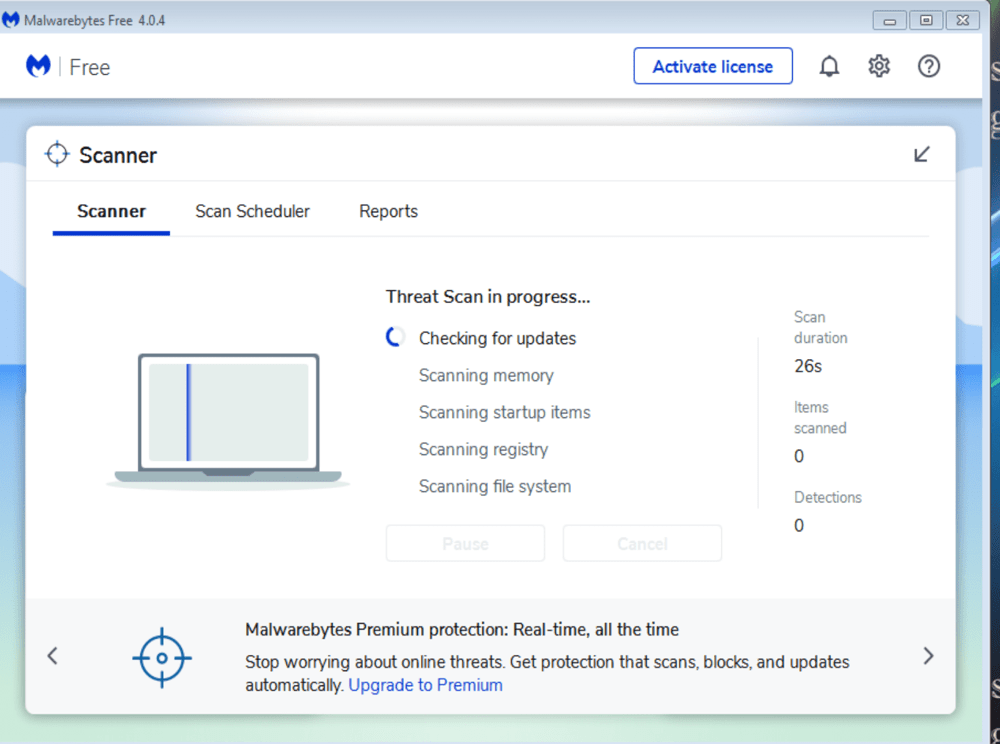The height and width of the screenshot is (744, 1000).
Task: Switch to the Scan Scheduler tab
Action: (x=252, y=212)
